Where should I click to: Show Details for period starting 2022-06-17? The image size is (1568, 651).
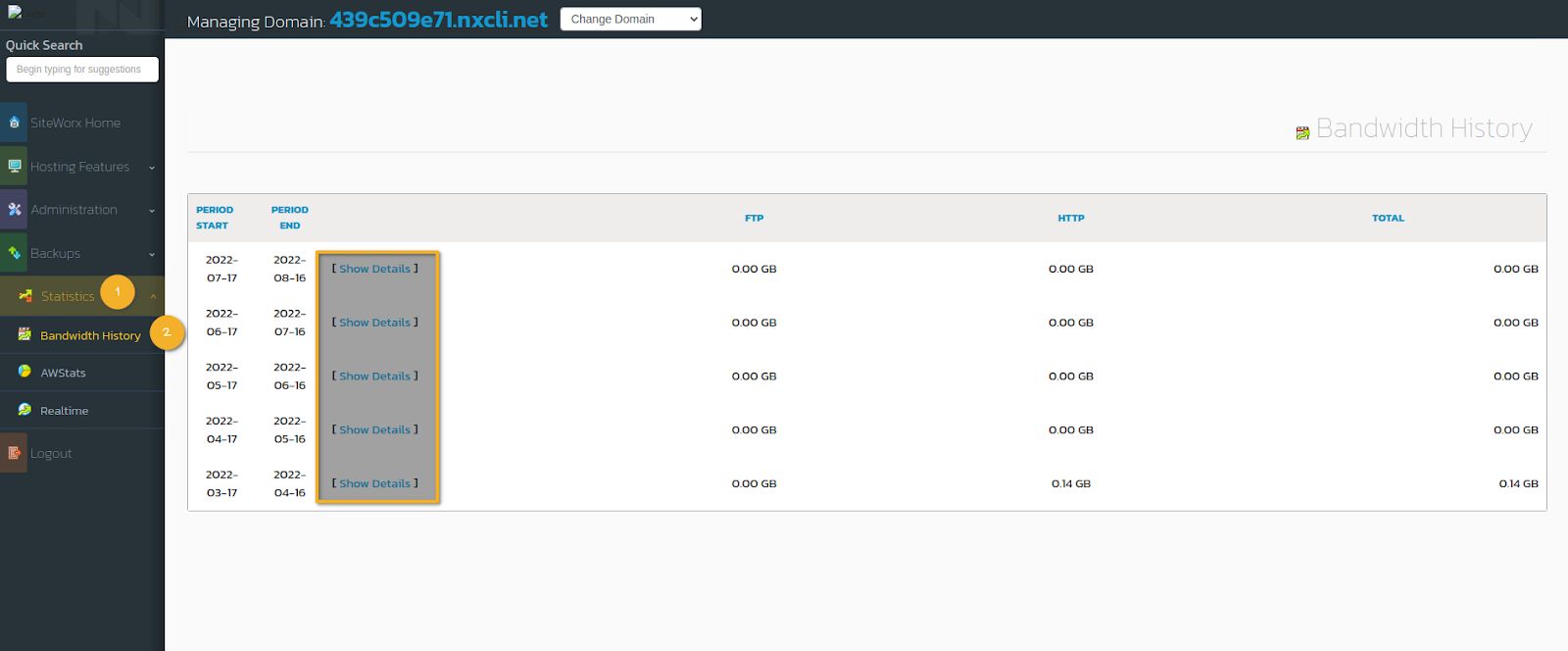[x=375, y=323]
